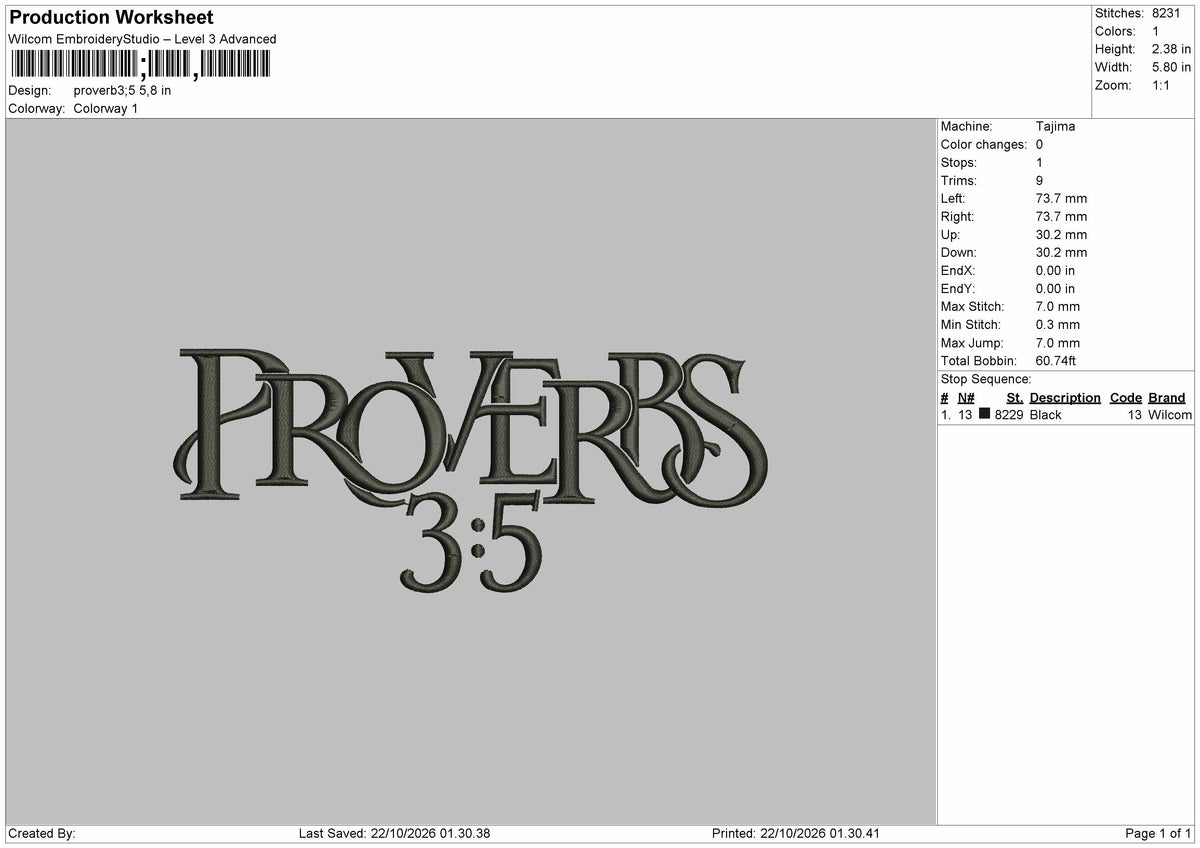Screen dimensions: 1200x848
Task: Click Zoom value 1:1
Action: [1162, 85]
